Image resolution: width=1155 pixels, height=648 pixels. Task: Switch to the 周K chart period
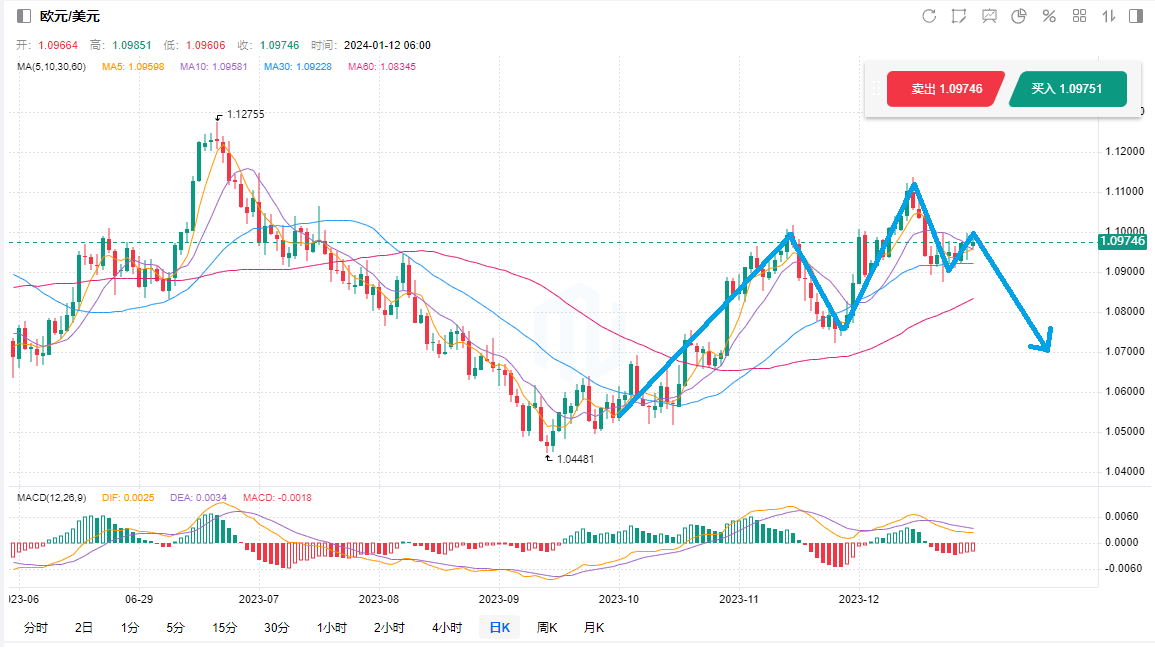coord(547,628)
